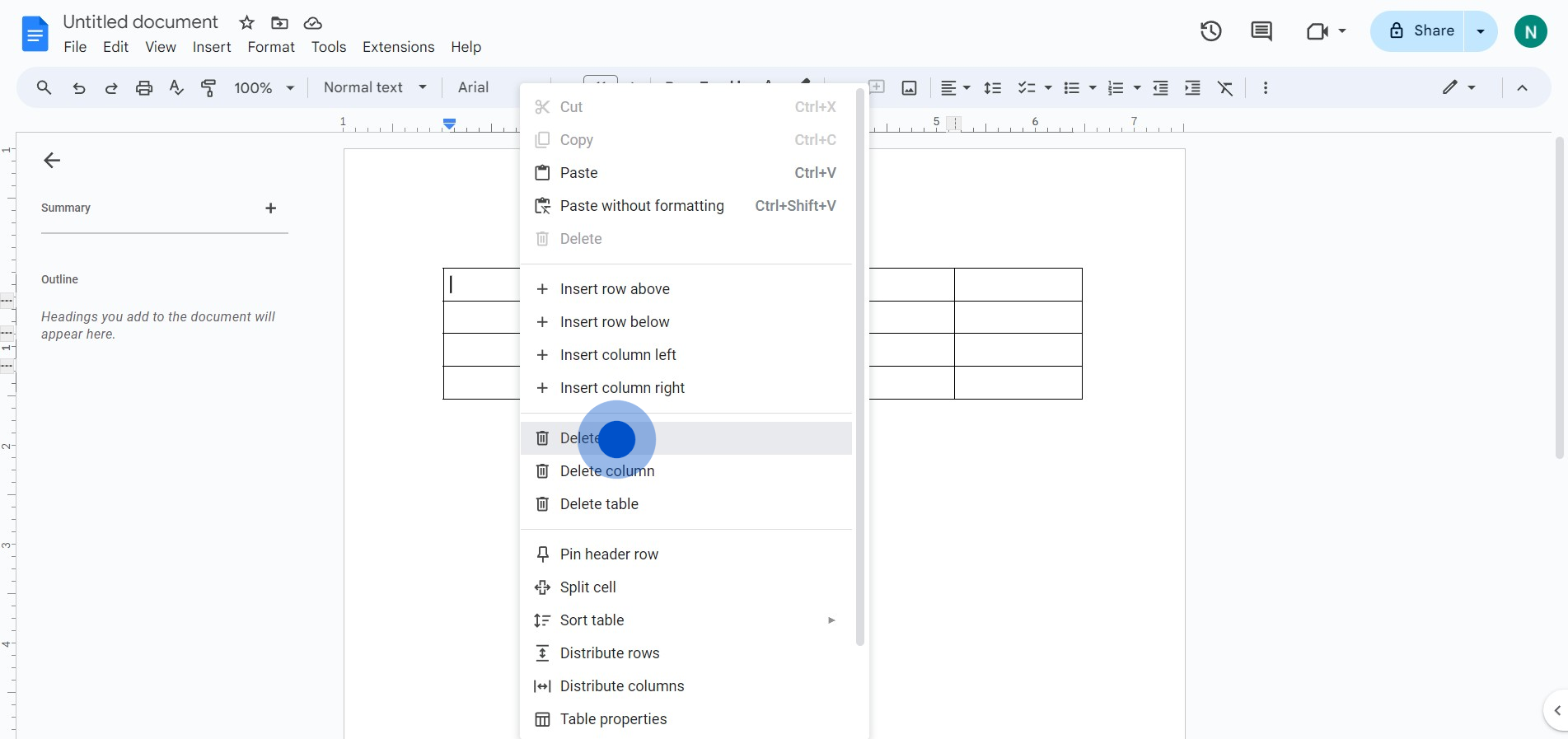Expand the checklist options arrow
The height and width of the screenshot is (739, 1568).
1048,88
